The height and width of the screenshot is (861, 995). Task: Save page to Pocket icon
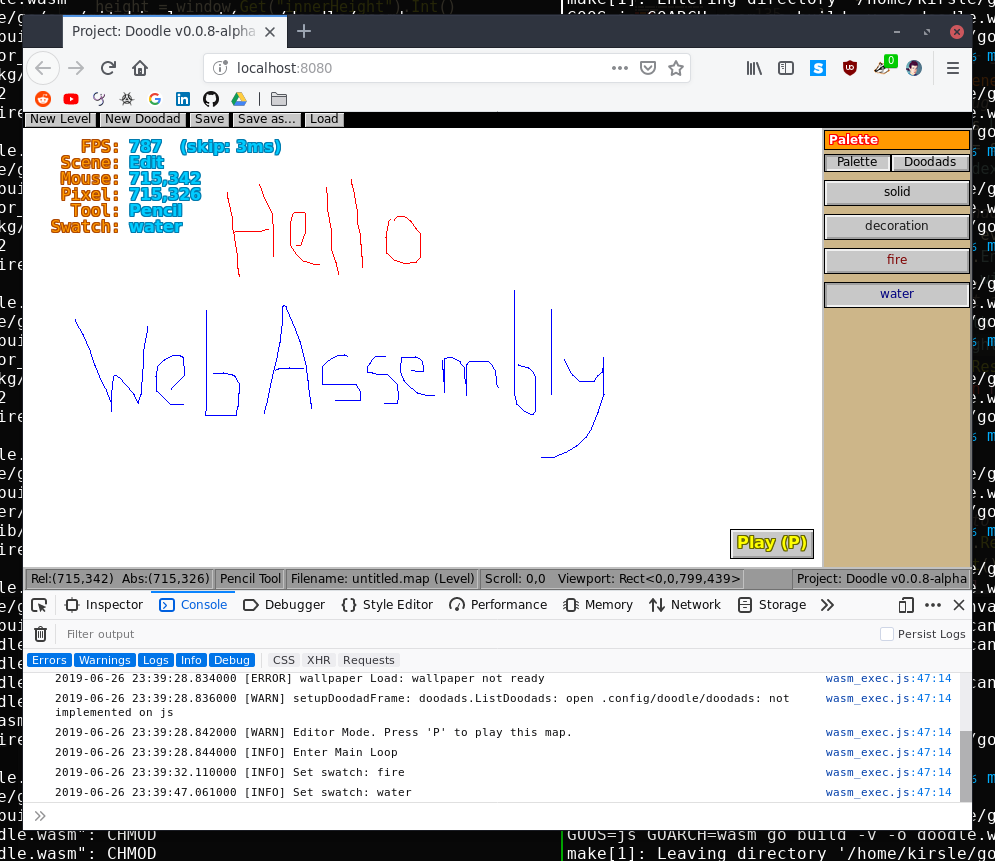tap(648, 68)
